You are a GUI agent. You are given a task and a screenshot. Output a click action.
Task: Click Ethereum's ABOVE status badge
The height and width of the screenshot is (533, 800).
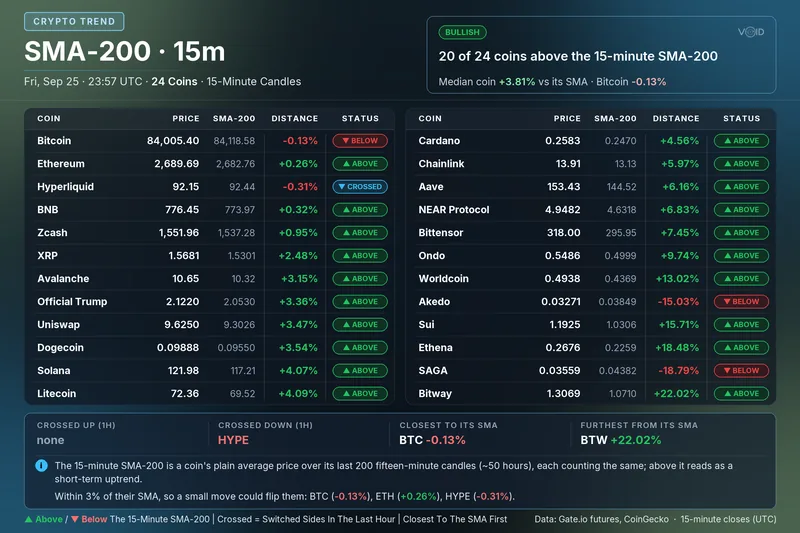(x=360, y=164)
